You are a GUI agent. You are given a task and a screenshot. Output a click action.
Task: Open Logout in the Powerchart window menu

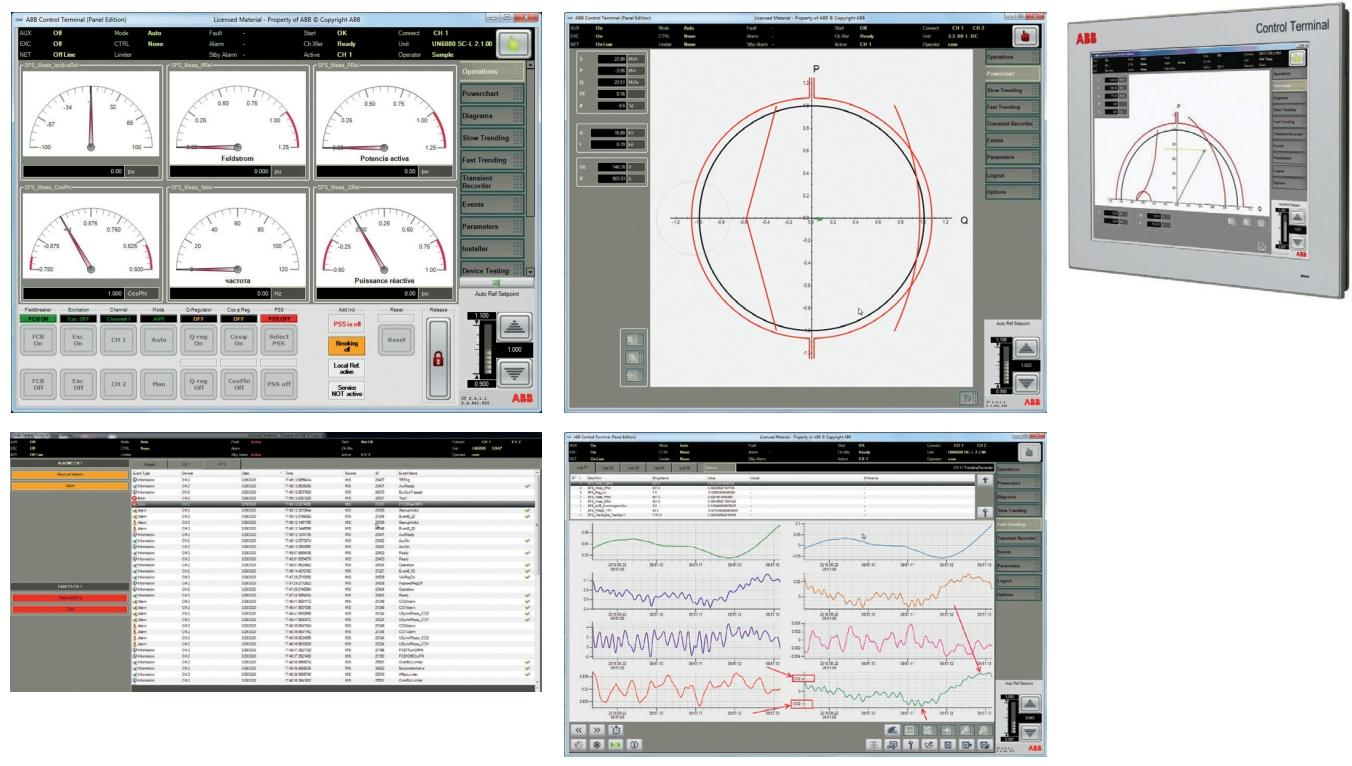pyautogui.click(x=1012, y=175)
